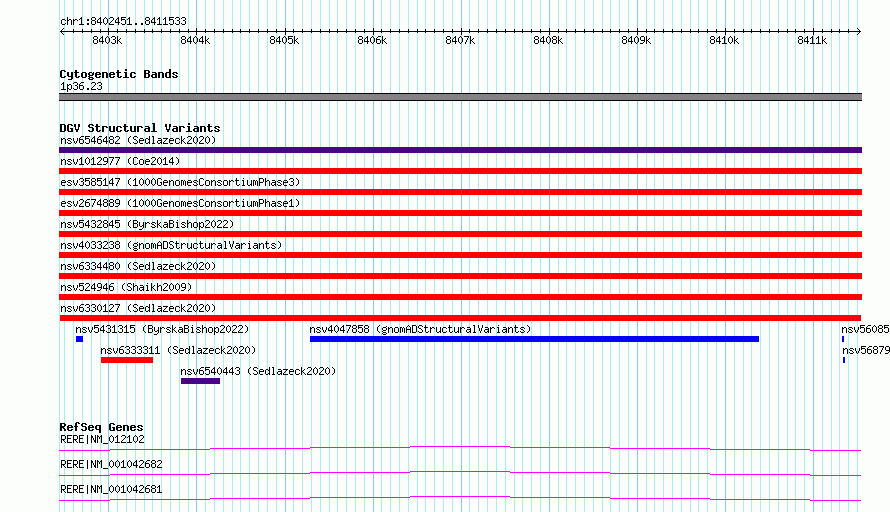This screenshot has width=890, height=512.
Task: Click the short purple nsv6540443 variant bar
Action: (200, 381)
